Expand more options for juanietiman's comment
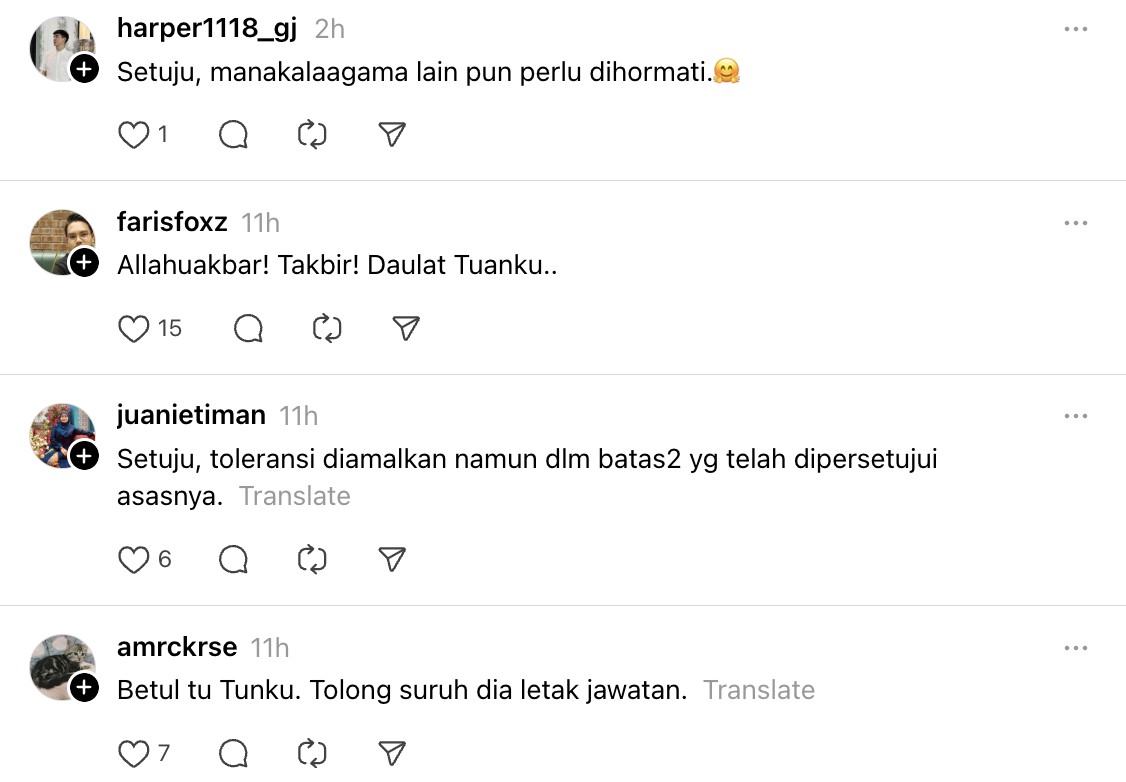The image size is (1126, 782). (1076, 416)
